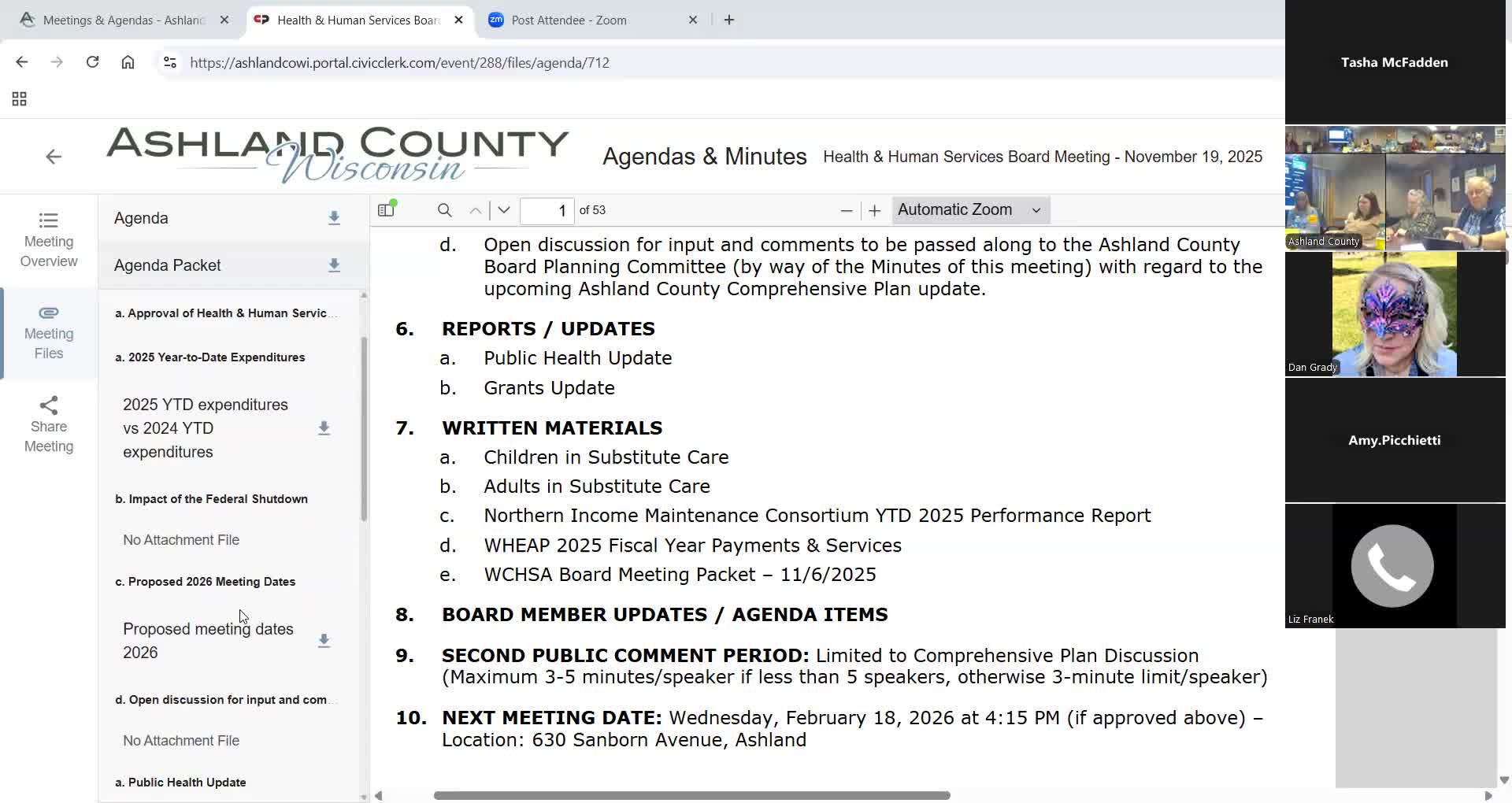The image size is (1512, 803).
Task: Select Liz Franek phone participant tile
Action: coord(1395,566)
